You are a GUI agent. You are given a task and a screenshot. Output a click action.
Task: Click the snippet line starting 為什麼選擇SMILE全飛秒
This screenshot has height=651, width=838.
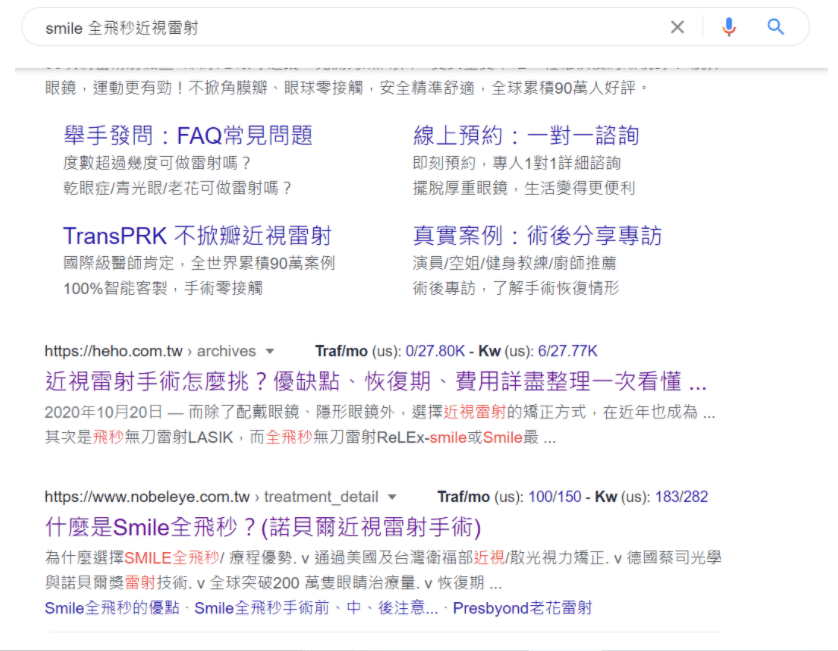point(383,558)
